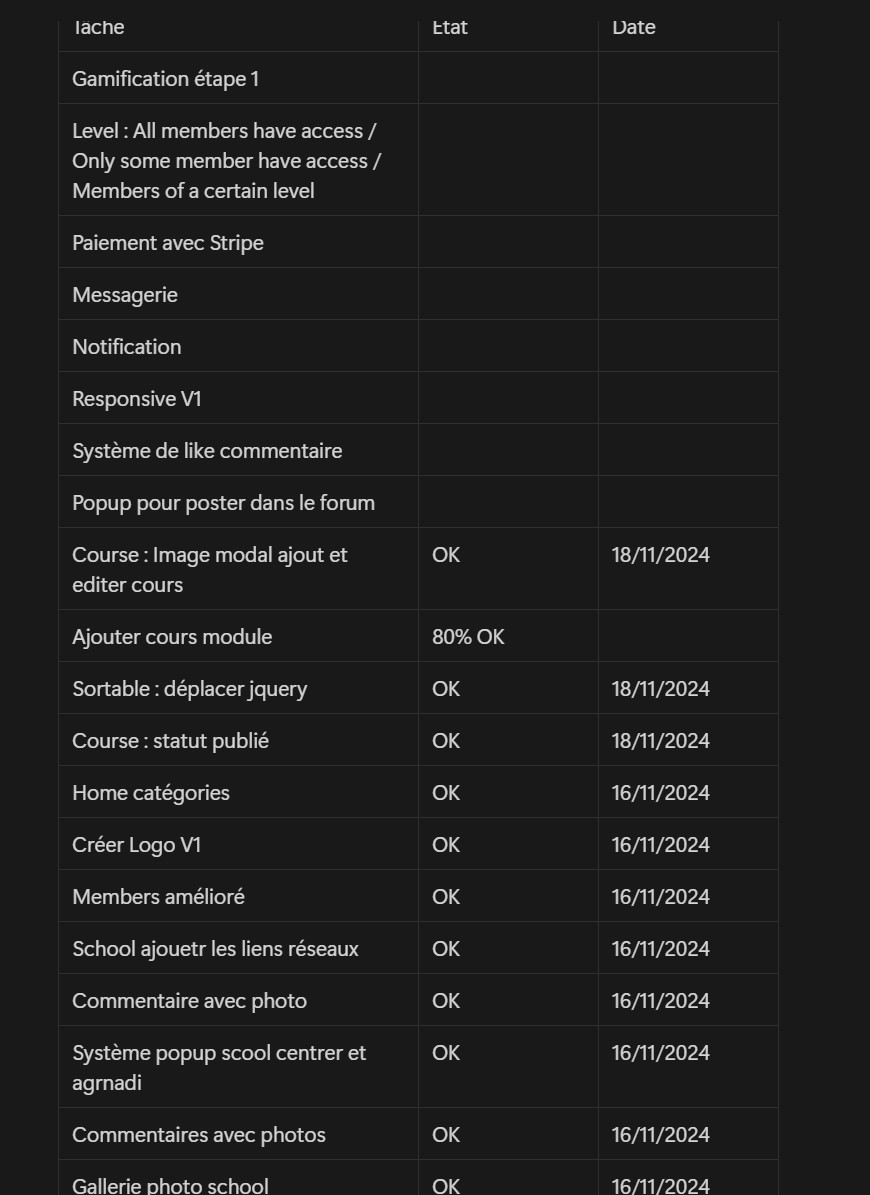Click the 'Responsive V1' task cell
870x1195 pixels.
click(x=238, y=398)
